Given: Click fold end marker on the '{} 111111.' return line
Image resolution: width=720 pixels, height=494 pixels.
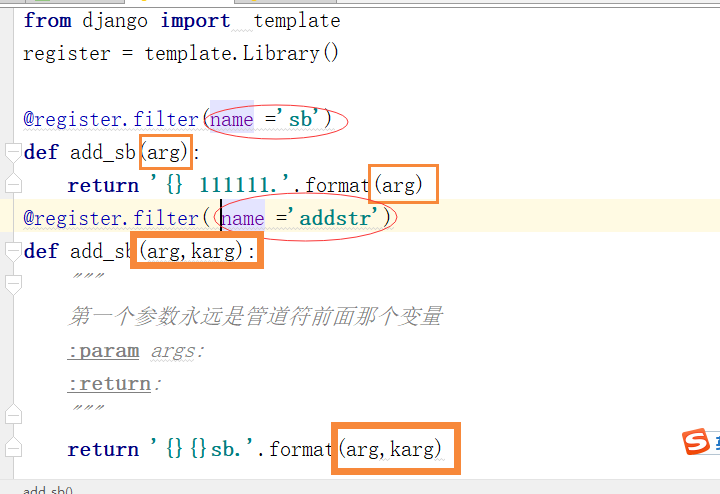Looking at the screenshot, I should [13, 183].
